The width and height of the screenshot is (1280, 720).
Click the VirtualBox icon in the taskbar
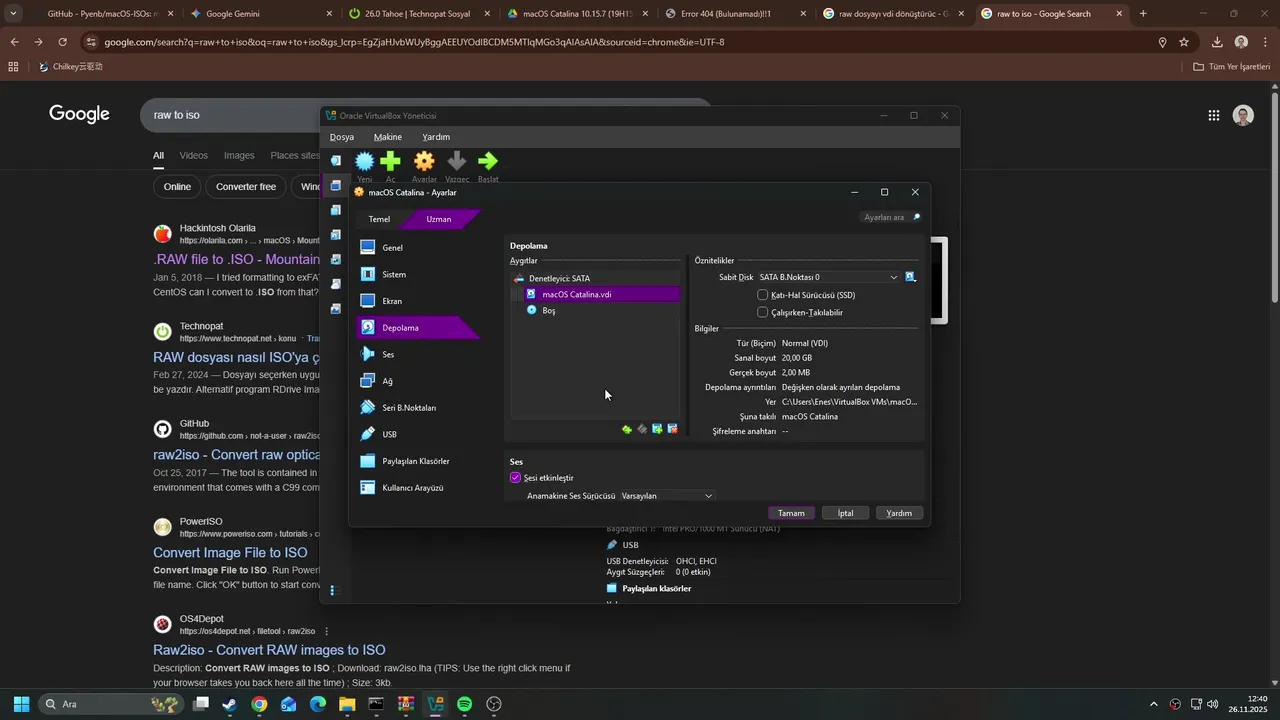[435, 704]
